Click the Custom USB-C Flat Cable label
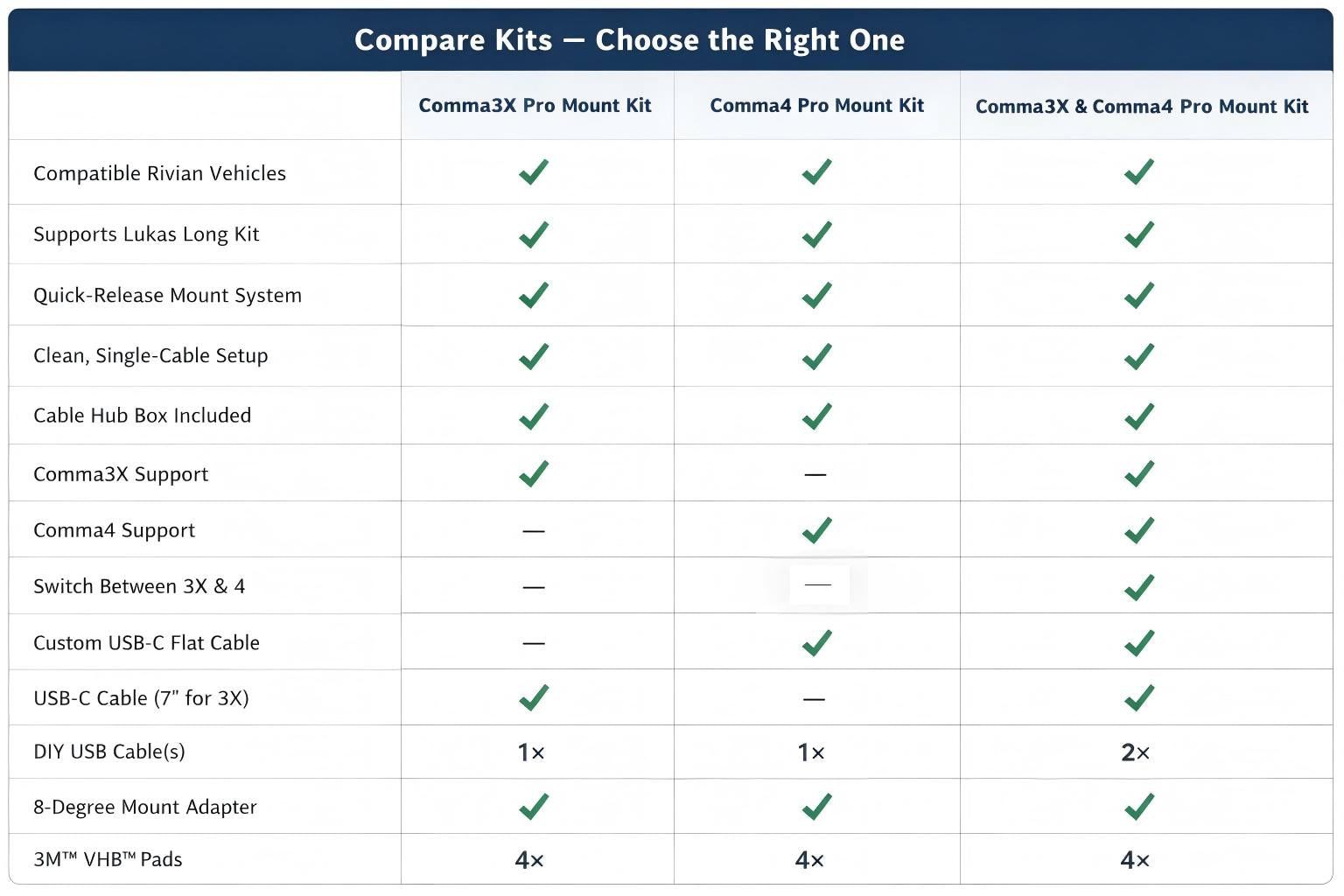1344x896 pixels. click(x=146, y=643)
